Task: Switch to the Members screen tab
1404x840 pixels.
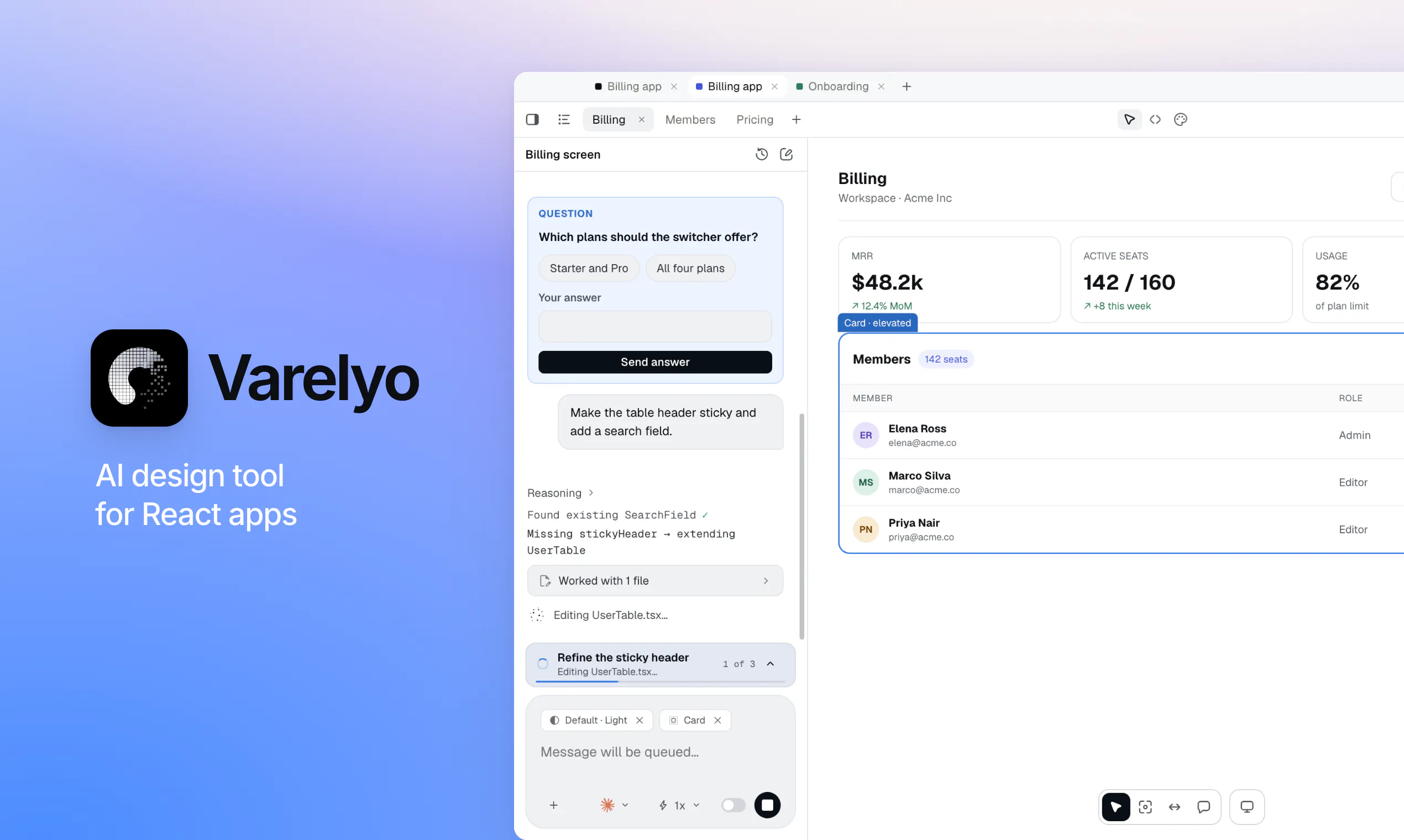Action: [690, 119]
